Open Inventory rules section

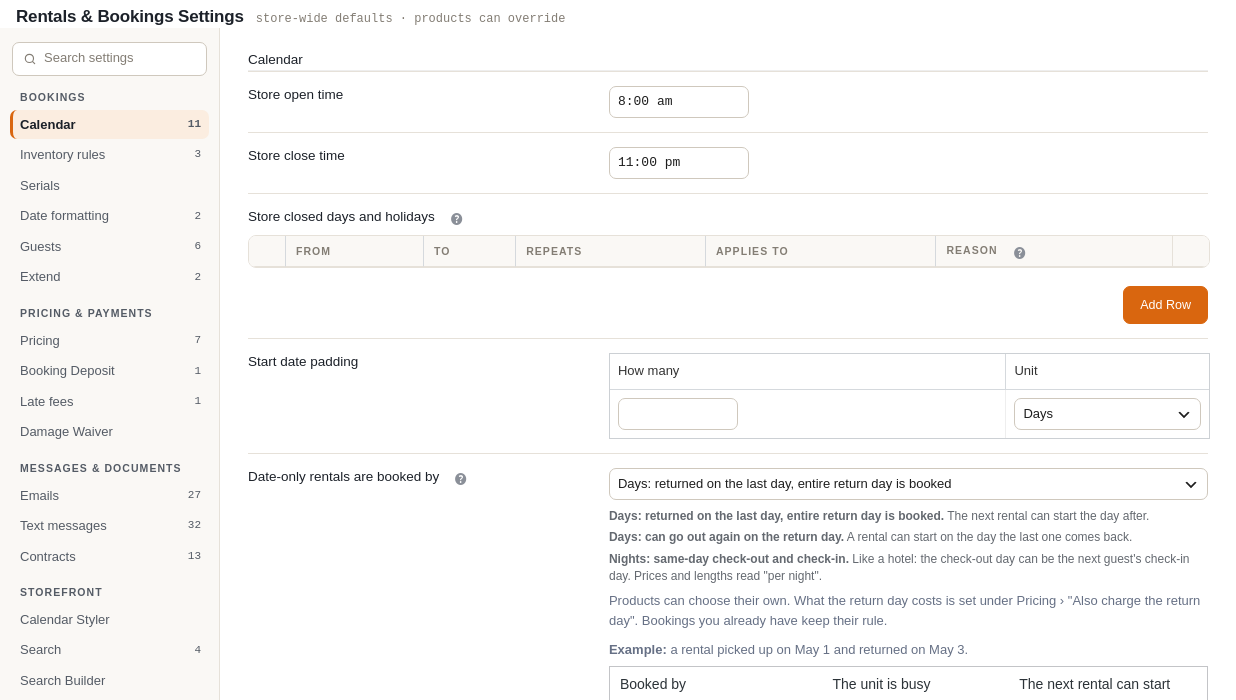click(110, 154)
